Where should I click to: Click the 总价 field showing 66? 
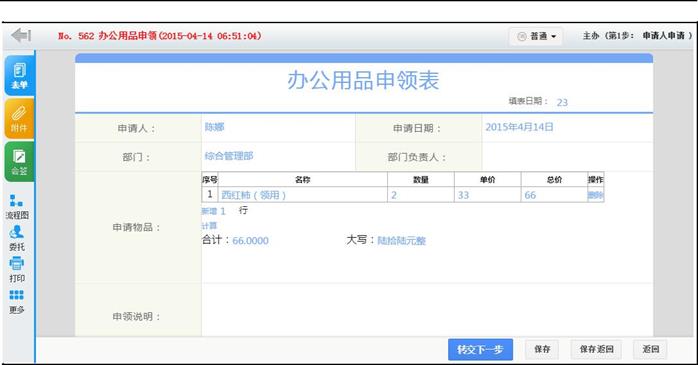(554, 195)
